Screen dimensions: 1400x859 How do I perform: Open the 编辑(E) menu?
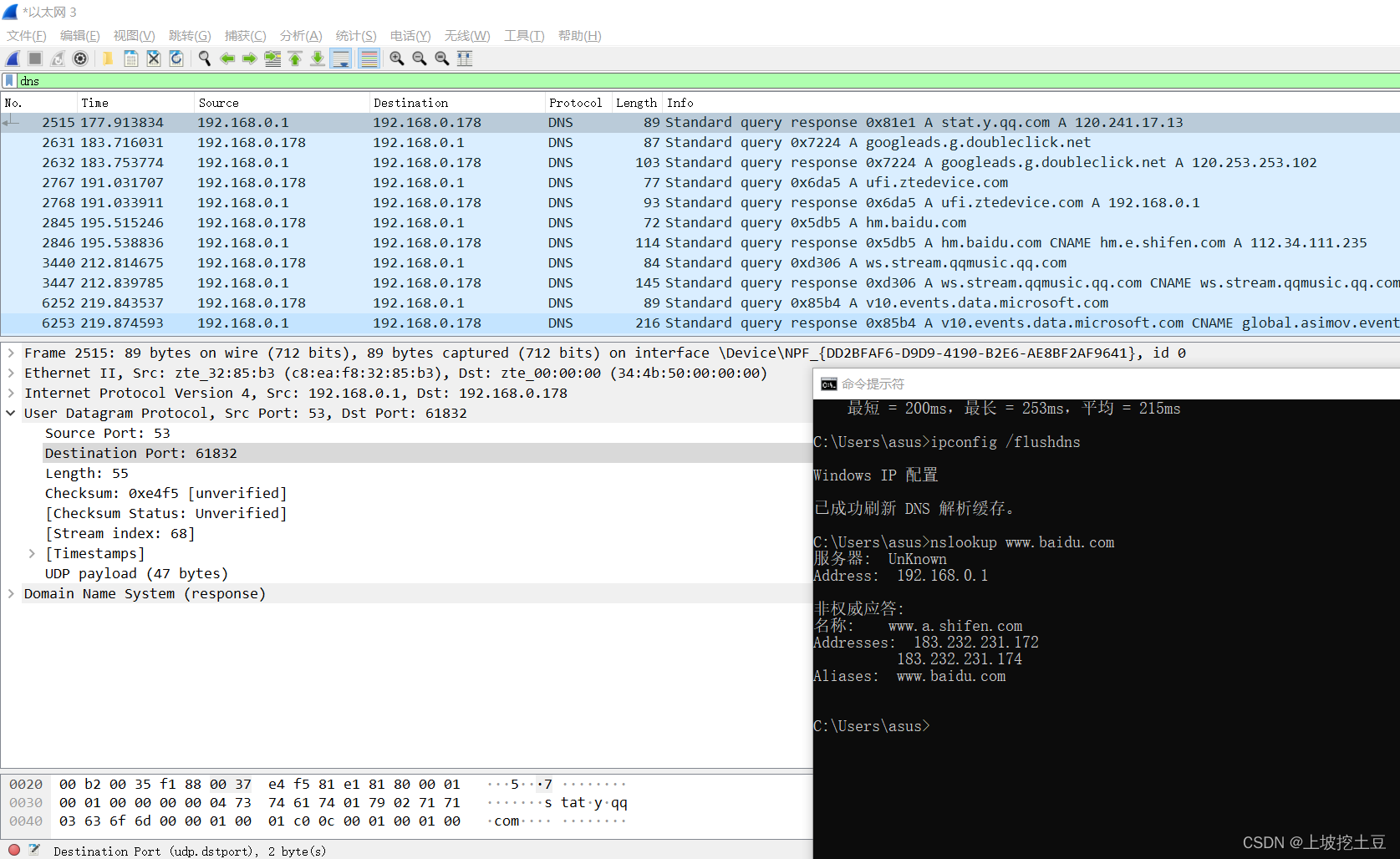[x=80, y=36]
